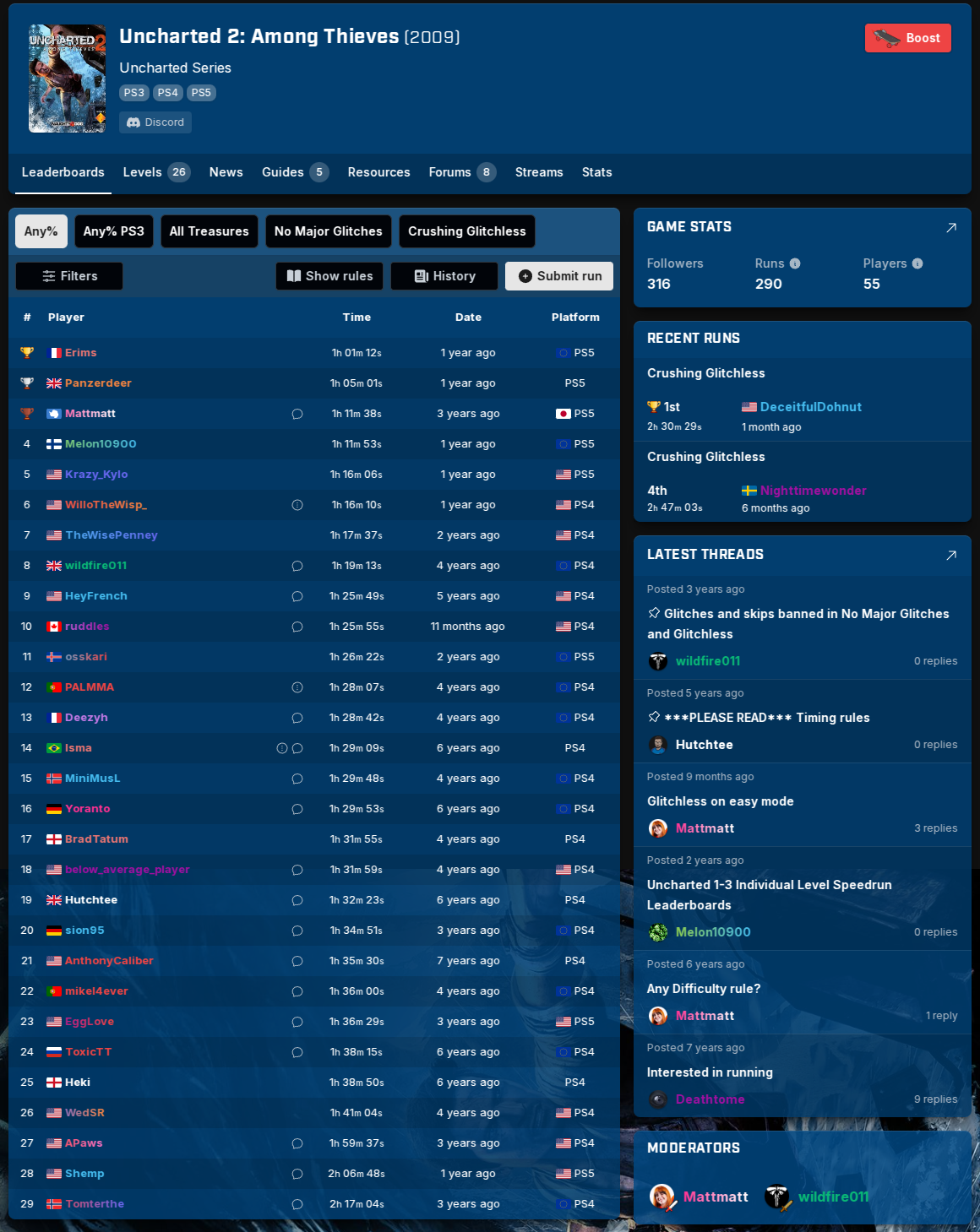Open the News tab

click(226, 172)
